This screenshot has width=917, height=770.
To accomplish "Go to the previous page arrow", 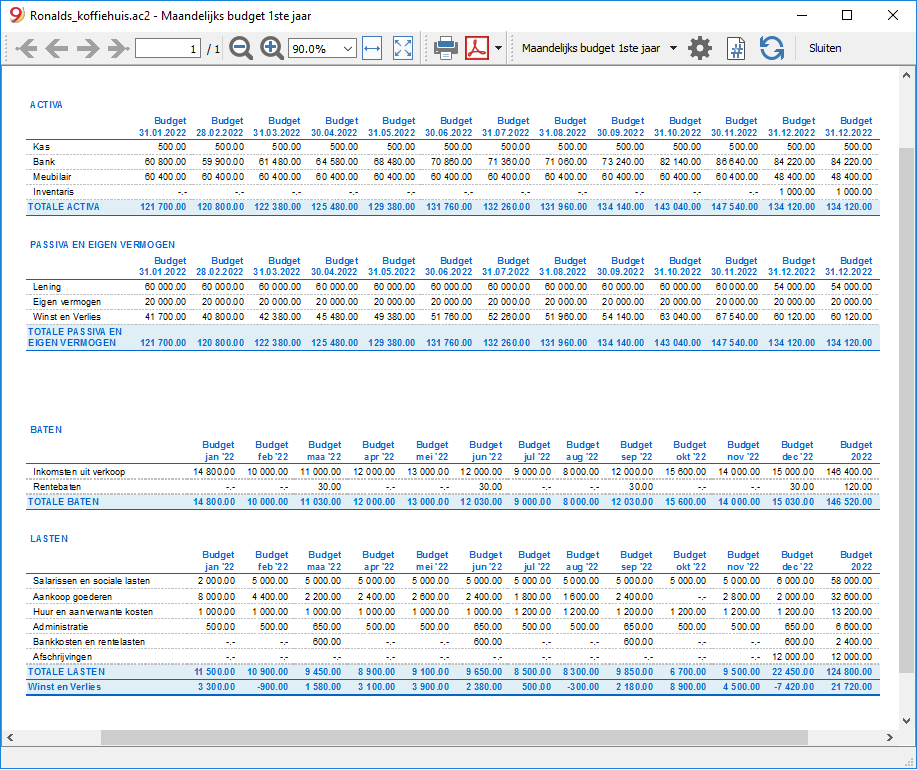I will point(57,49).
